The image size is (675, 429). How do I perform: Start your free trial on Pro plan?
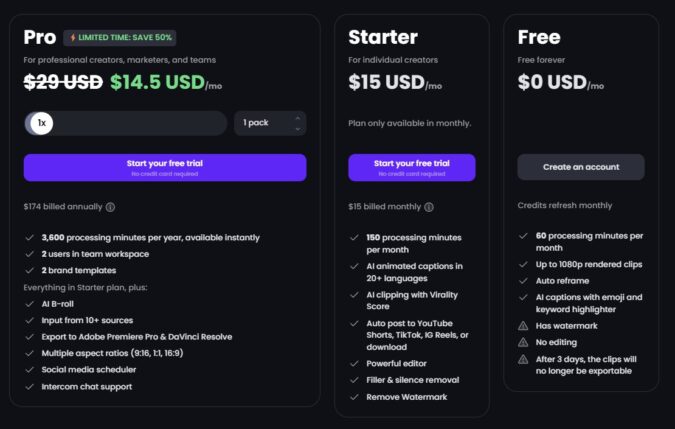click(165, 167)
